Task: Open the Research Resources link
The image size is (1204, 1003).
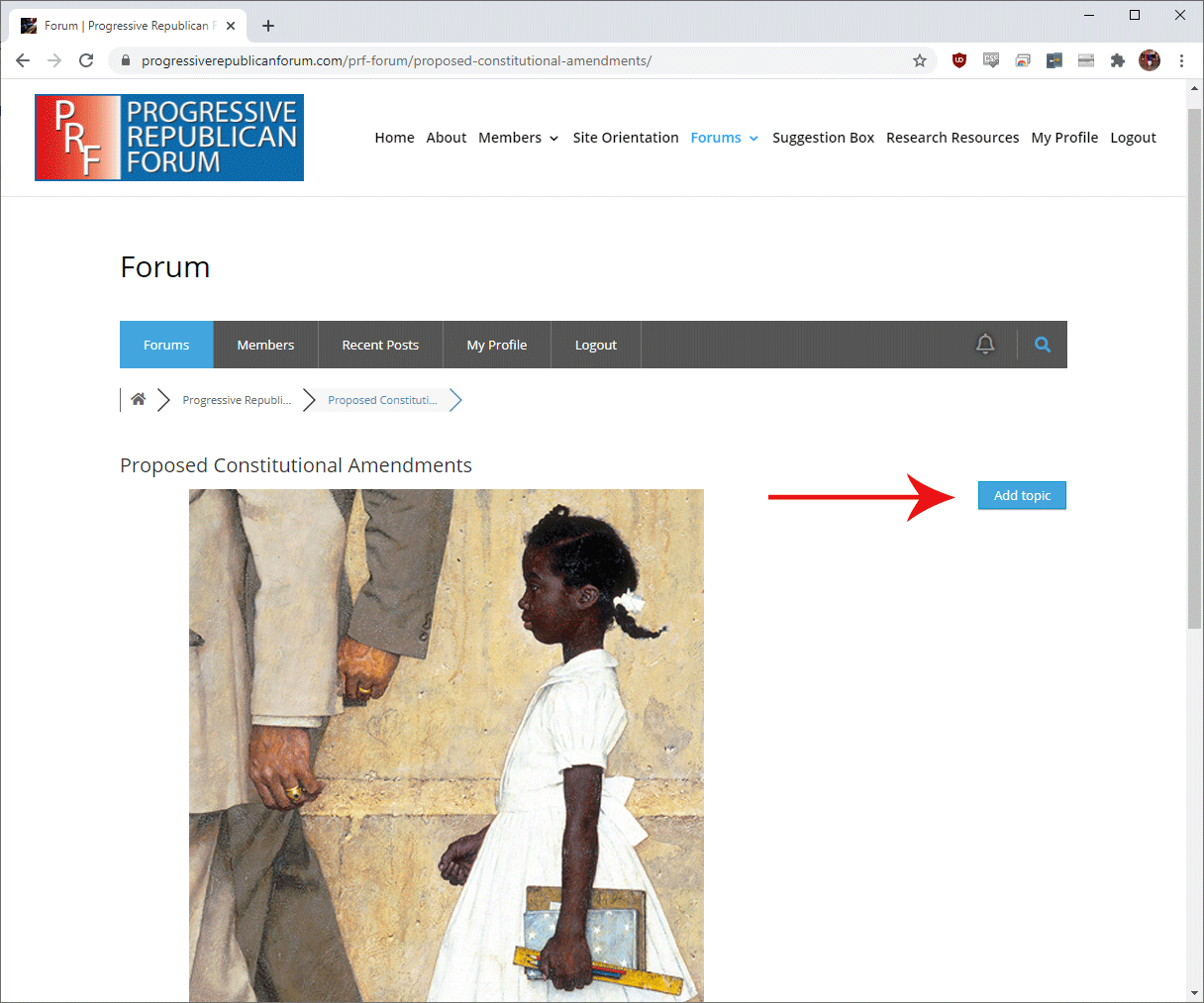Action: pyautogui.click(x=953, y=138)
